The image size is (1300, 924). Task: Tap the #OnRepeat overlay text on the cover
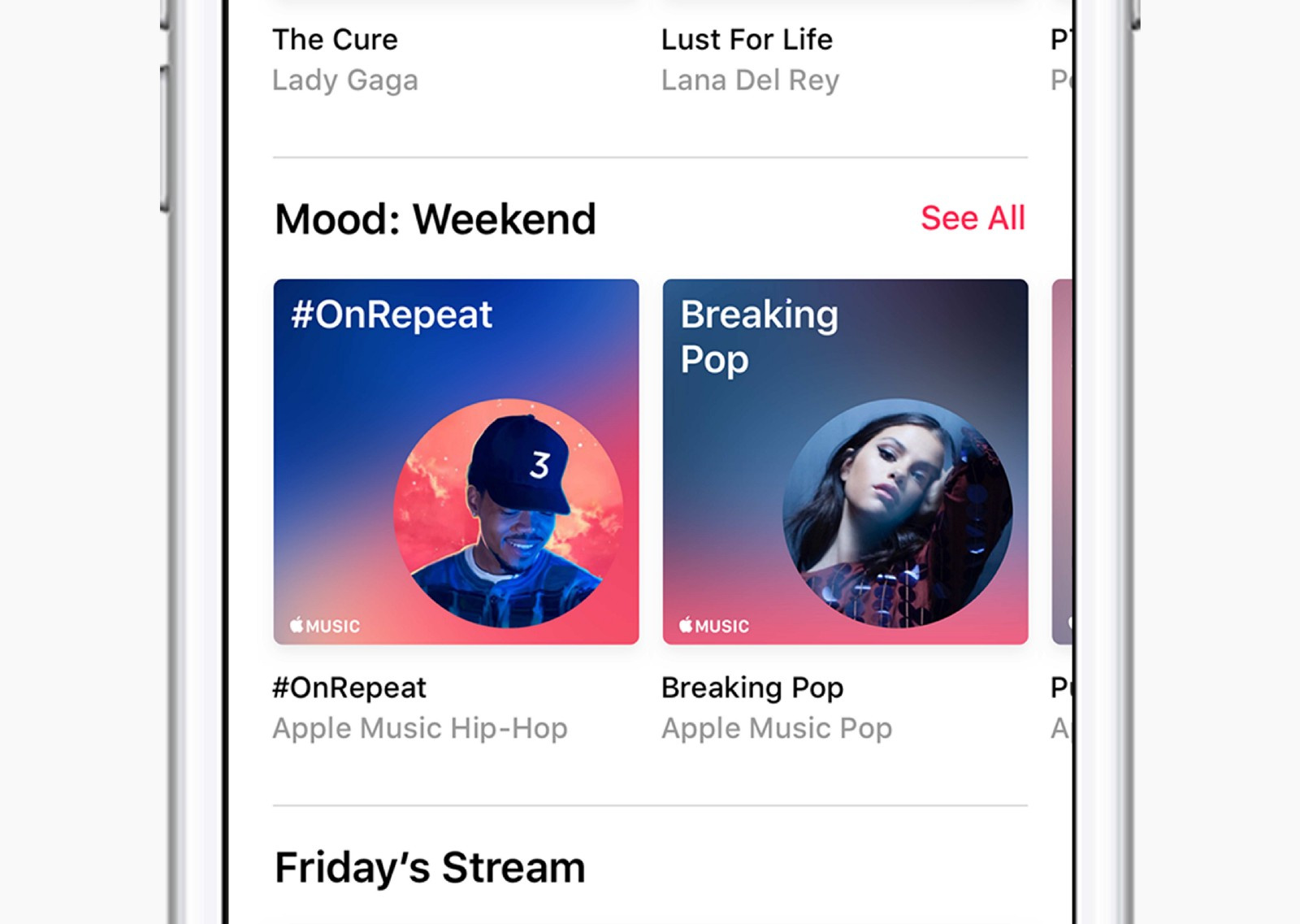tap(392, 315)
